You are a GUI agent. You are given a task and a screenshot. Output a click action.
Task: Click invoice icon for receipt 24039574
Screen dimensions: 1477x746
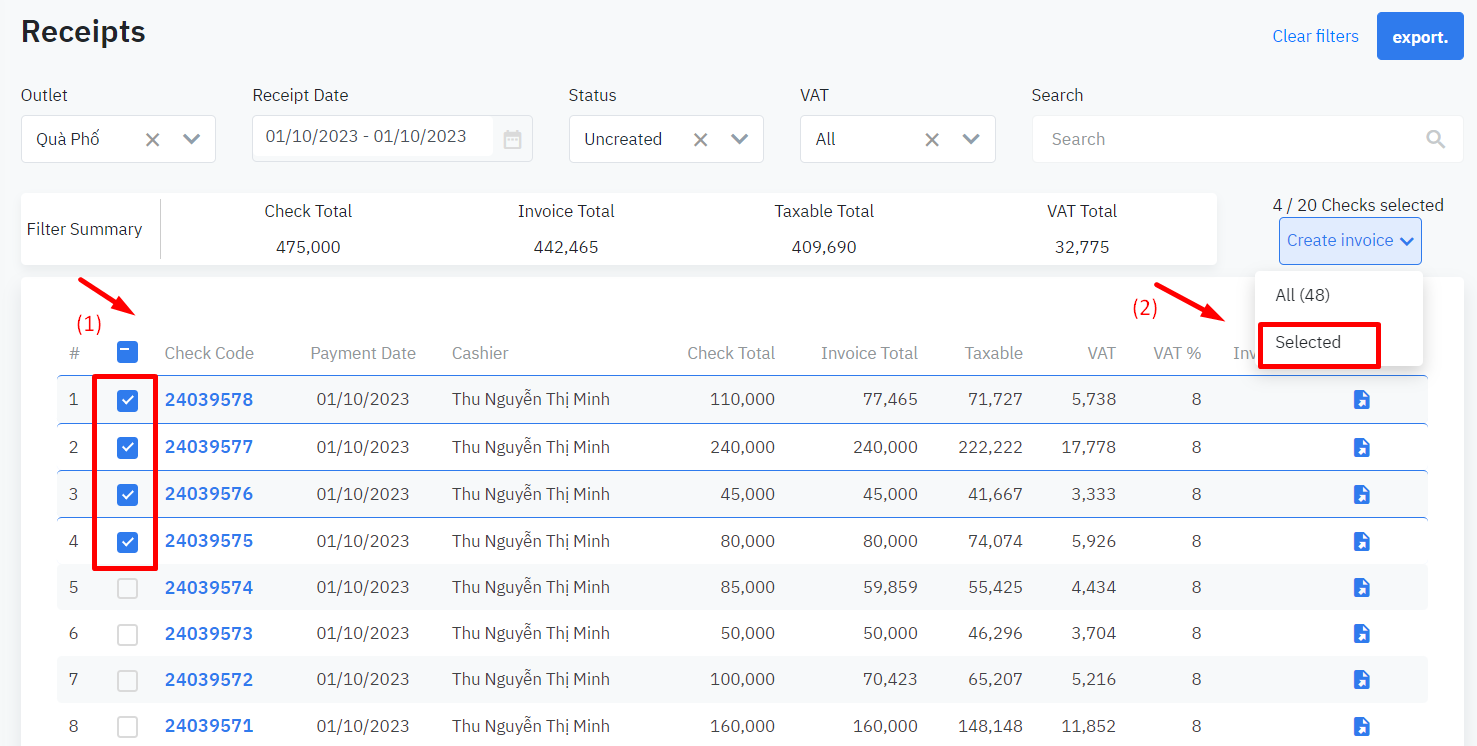(1361, 588)
